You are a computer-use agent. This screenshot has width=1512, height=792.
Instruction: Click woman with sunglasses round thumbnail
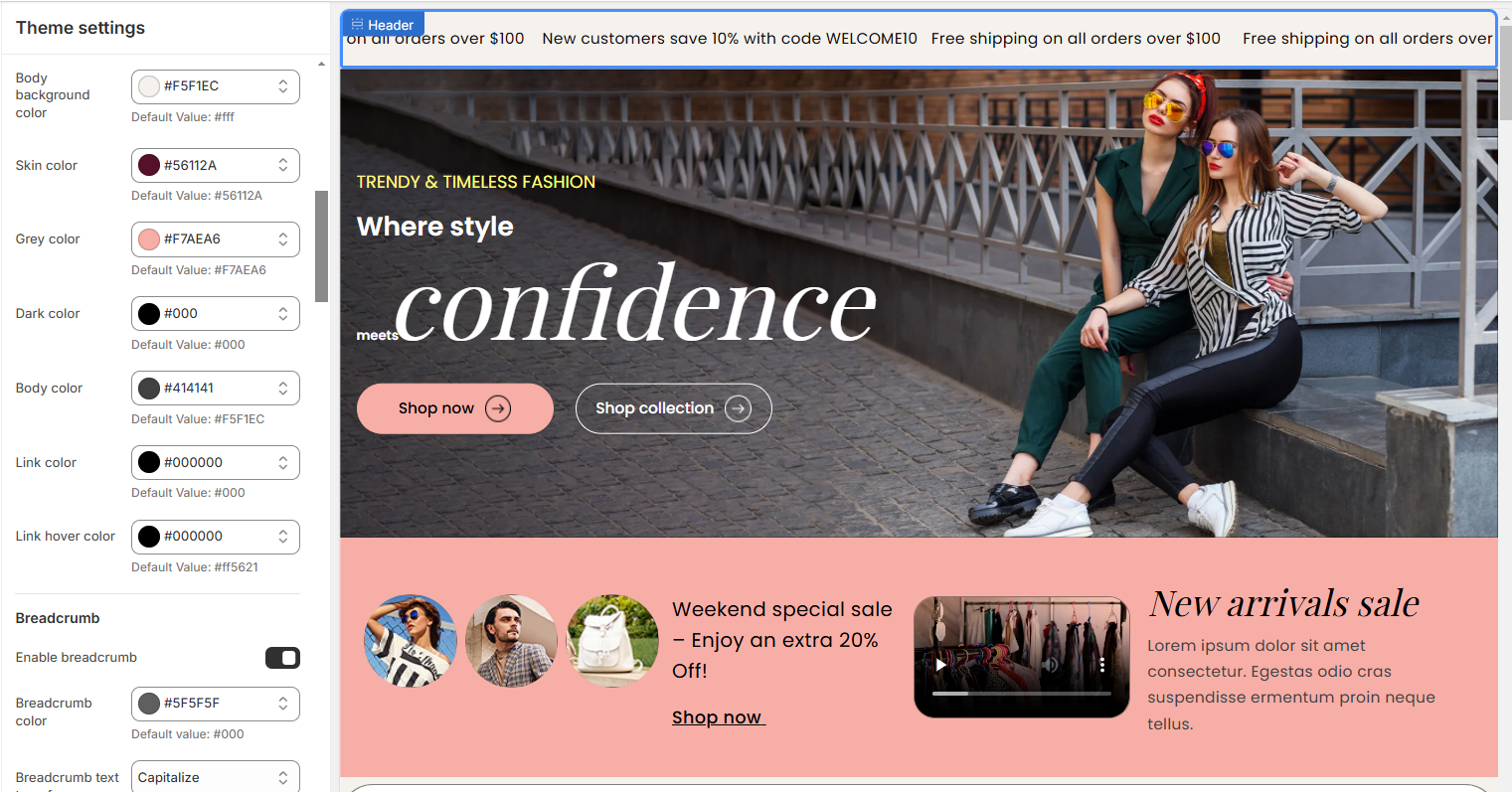pos(410,641)
